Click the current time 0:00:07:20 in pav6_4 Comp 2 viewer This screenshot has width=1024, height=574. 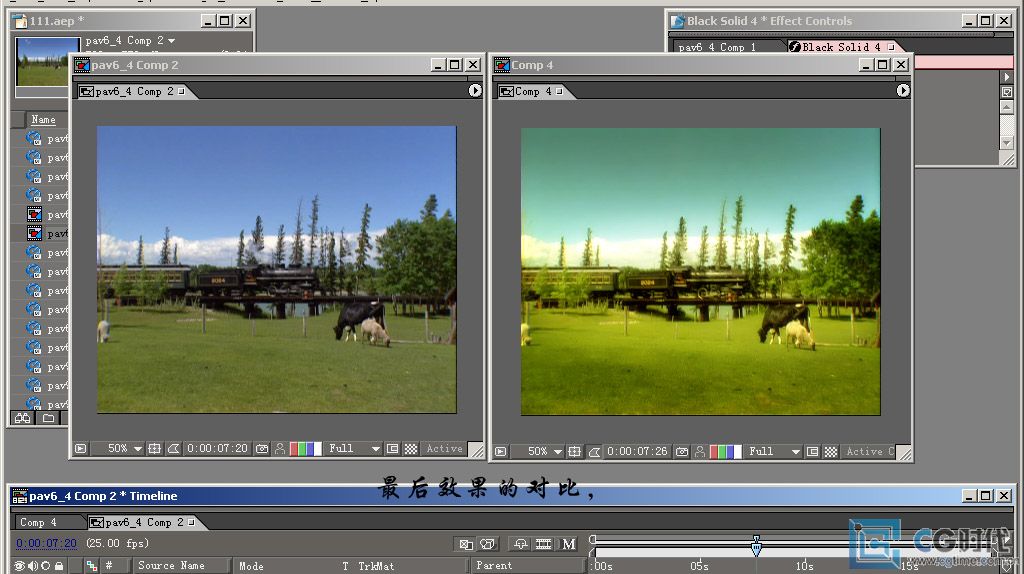[217, 449]
